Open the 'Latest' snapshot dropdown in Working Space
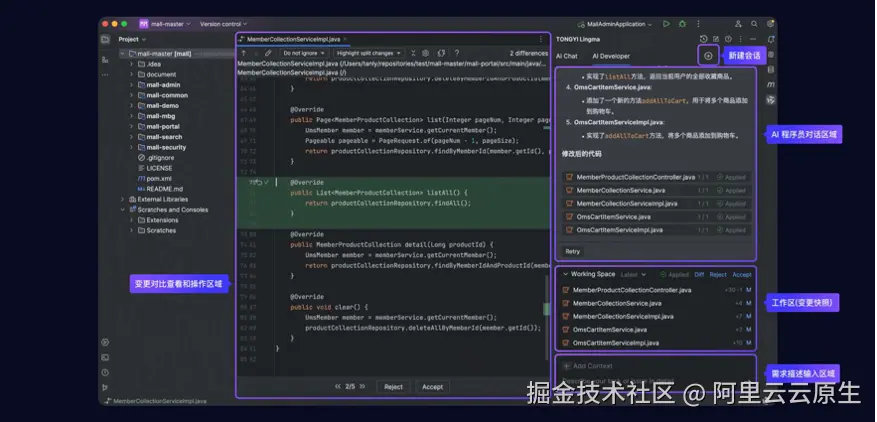The height and width of the screenshot is (422, 877). point(633,275)
